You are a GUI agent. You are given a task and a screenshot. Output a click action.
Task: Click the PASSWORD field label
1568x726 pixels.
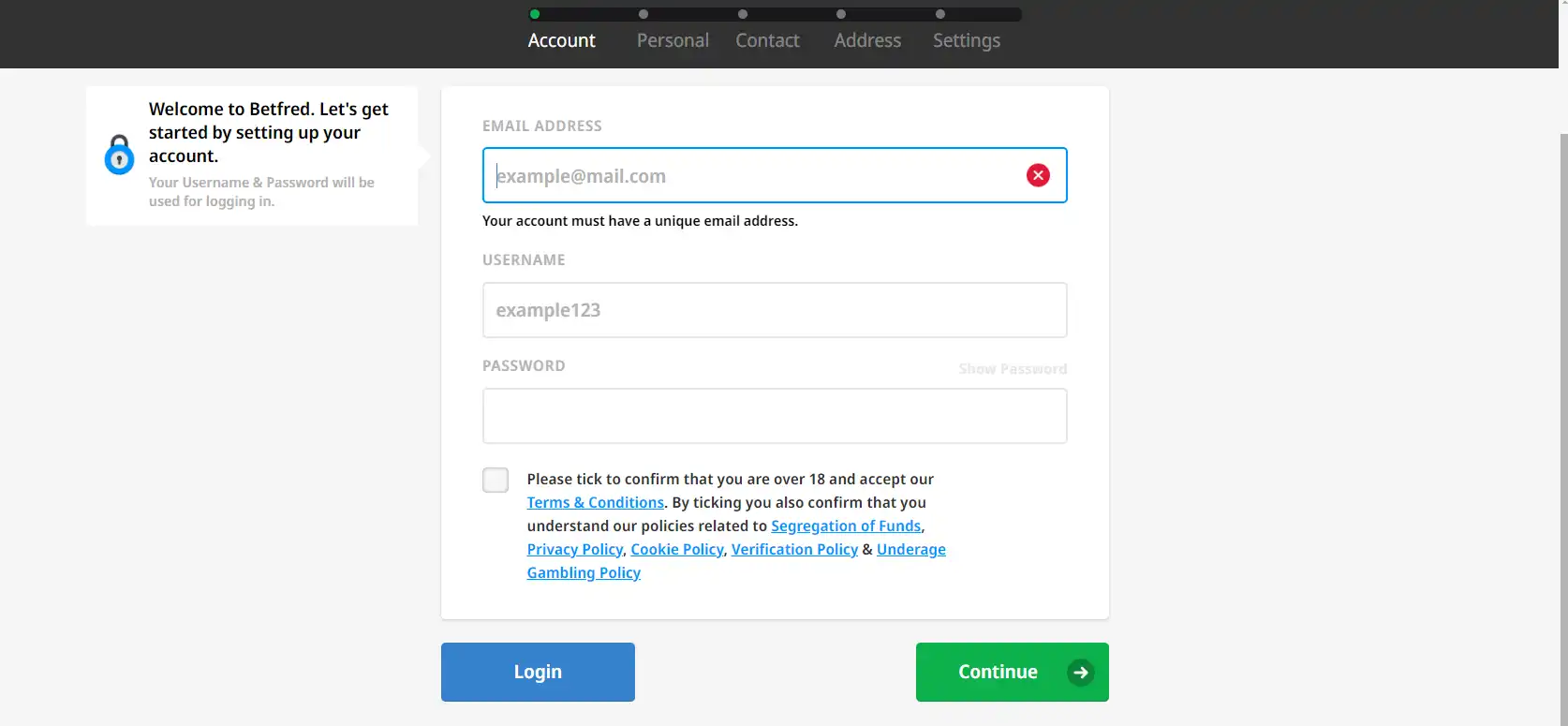524,366
